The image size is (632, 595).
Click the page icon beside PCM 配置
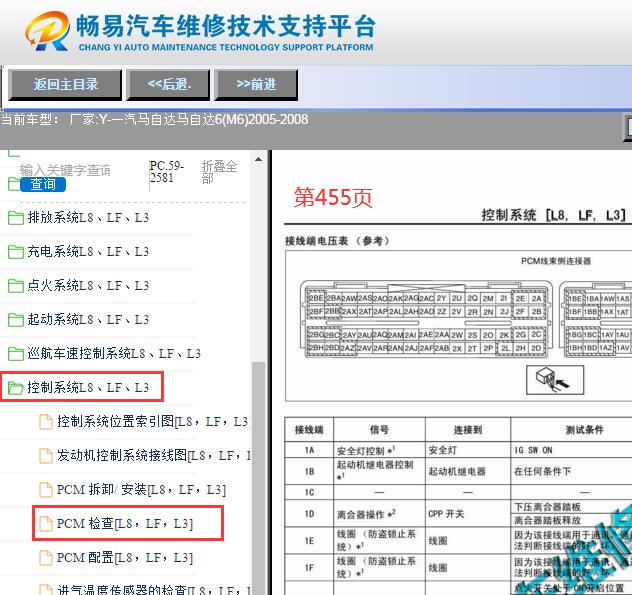pos(46,558)
